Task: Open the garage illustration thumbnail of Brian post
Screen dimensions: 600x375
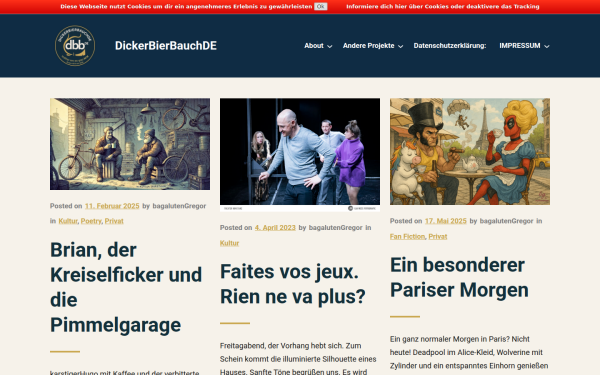Action: click(130, 144)
